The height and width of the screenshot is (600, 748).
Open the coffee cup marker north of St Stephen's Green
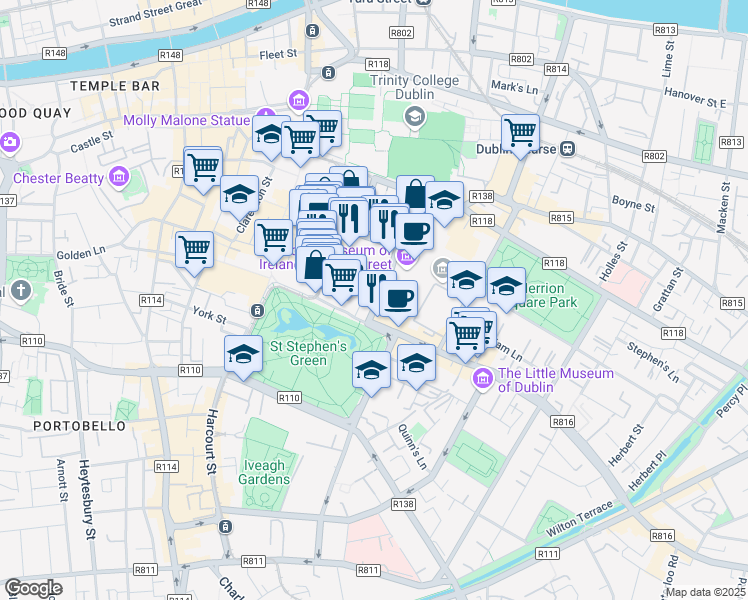pos(398,300)
